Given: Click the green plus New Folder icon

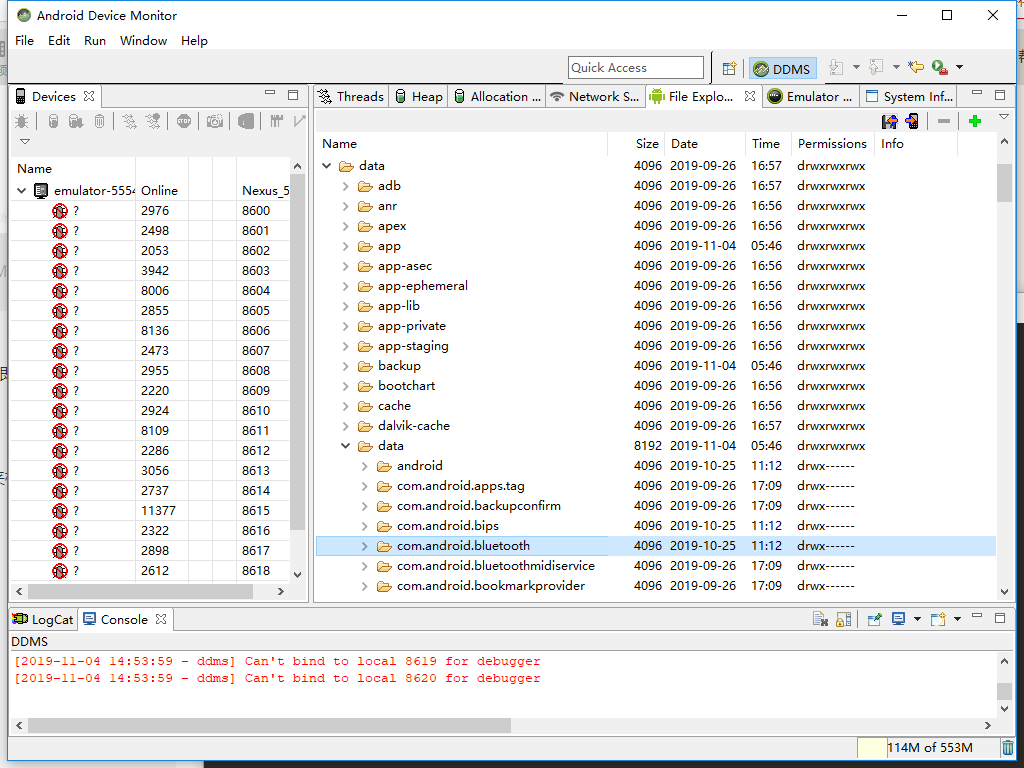Looking at the screenshot, I should click(974, 121).
